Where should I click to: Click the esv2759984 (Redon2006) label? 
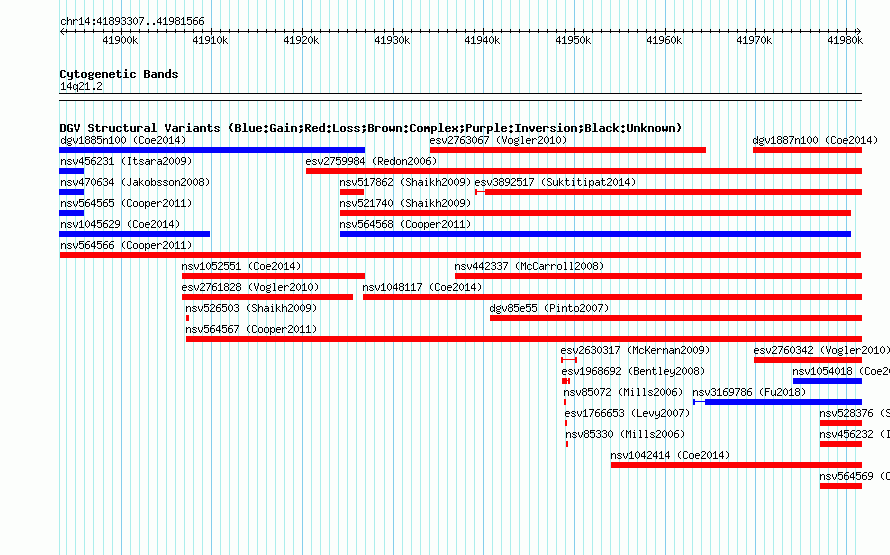pos(371,161)
